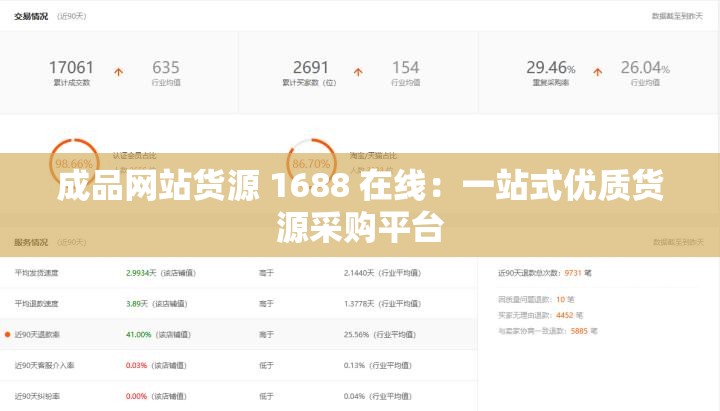Click the 3.89天 shop value
This screenshot has width=720, height=411.
pos(137,304)
